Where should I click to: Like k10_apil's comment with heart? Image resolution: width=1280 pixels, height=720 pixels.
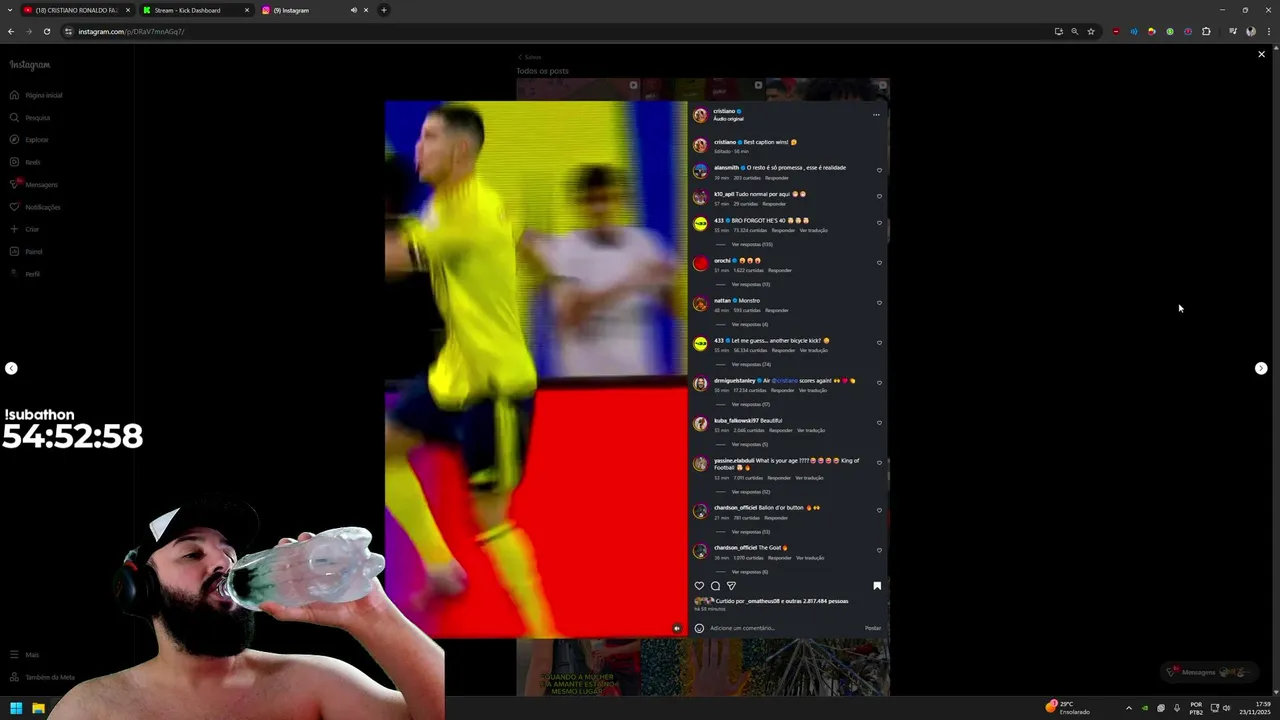click(879, 197)
